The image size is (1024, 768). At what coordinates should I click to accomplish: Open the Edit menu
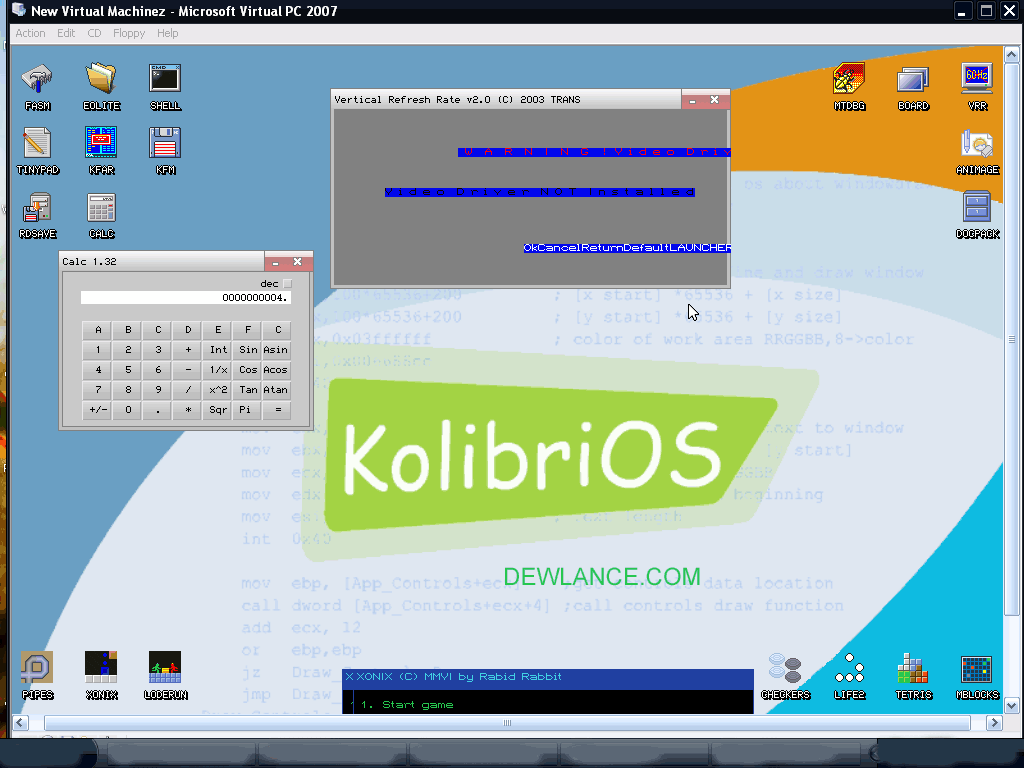coord(66,33)
